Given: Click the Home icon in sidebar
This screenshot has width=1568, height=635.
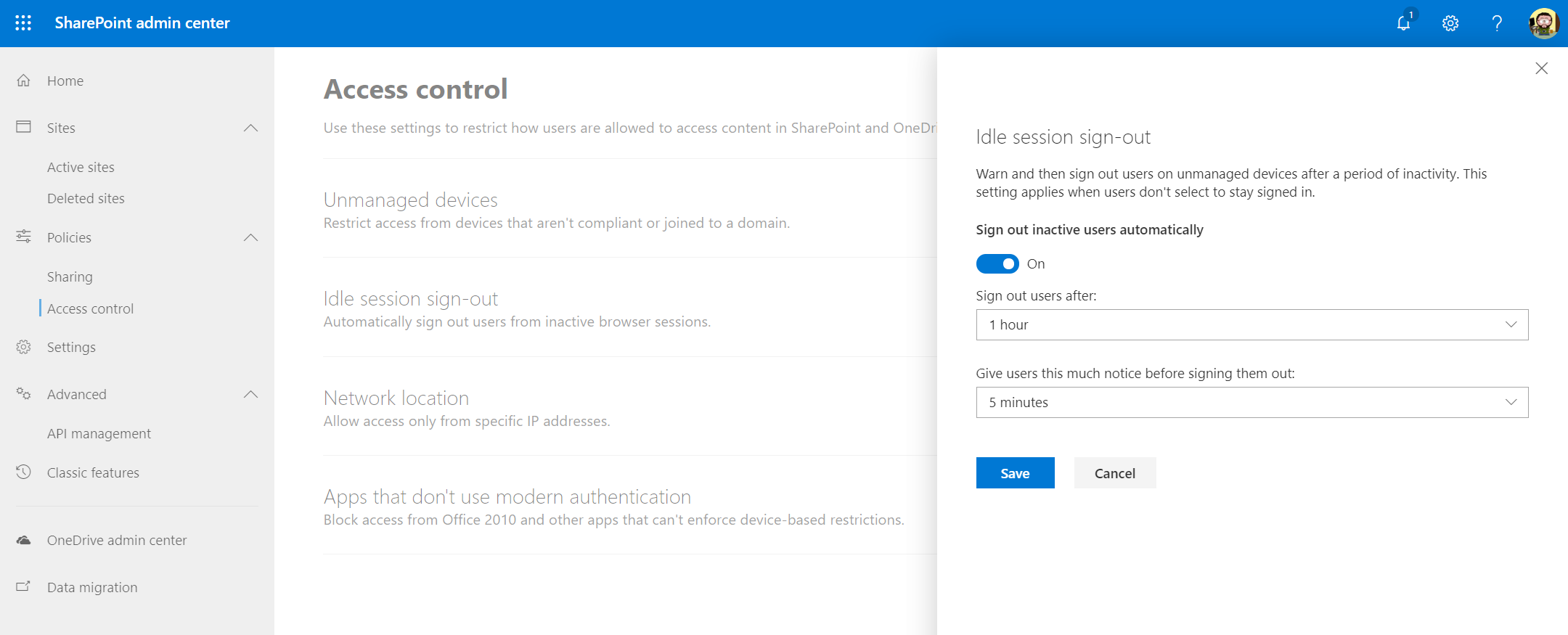Looking at the screenshot, I should [24, 81].
